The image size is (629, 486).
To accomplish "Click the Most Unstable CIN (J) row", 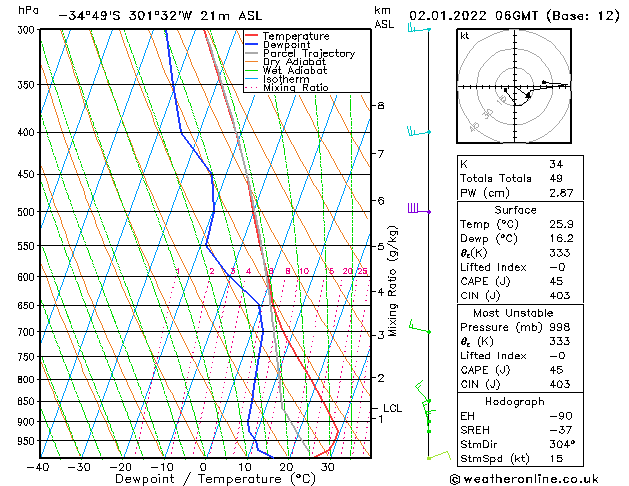I will [520, 384].
